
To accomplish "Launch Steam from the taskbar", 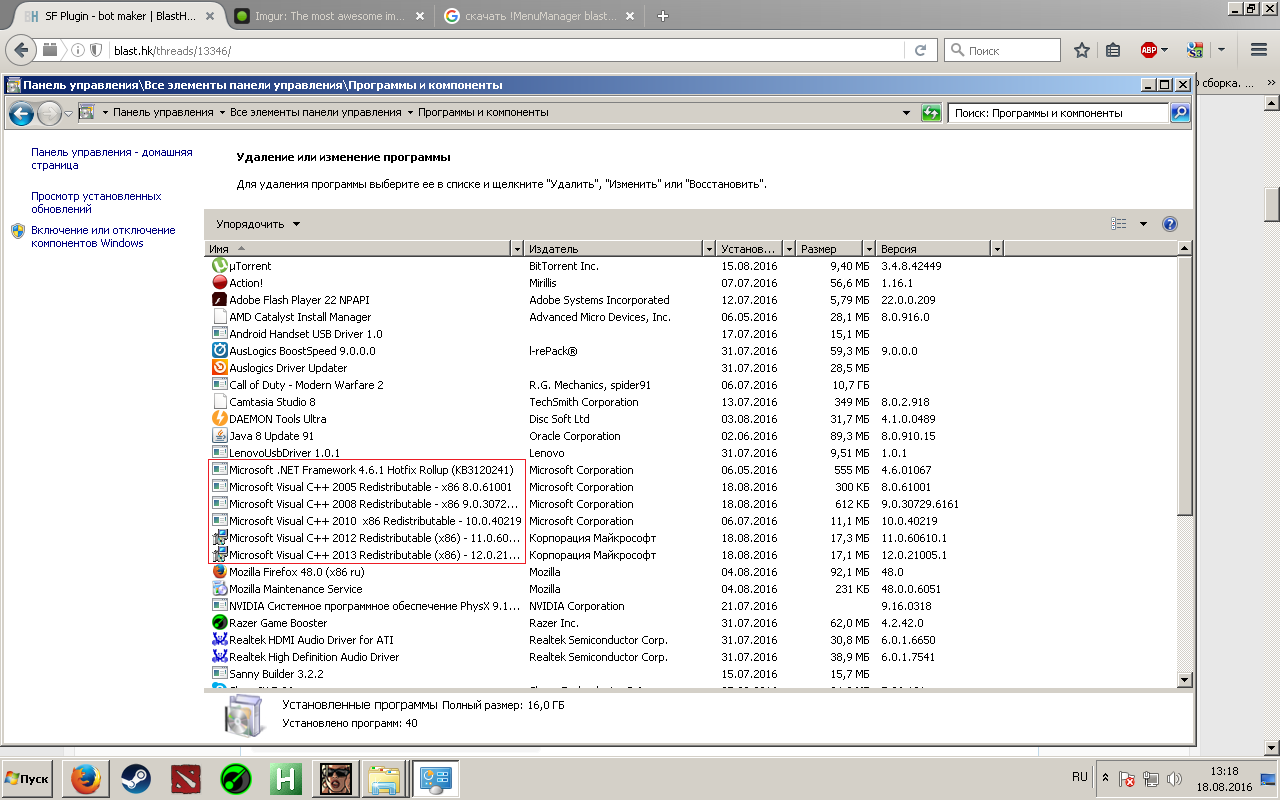I will 136,779.
